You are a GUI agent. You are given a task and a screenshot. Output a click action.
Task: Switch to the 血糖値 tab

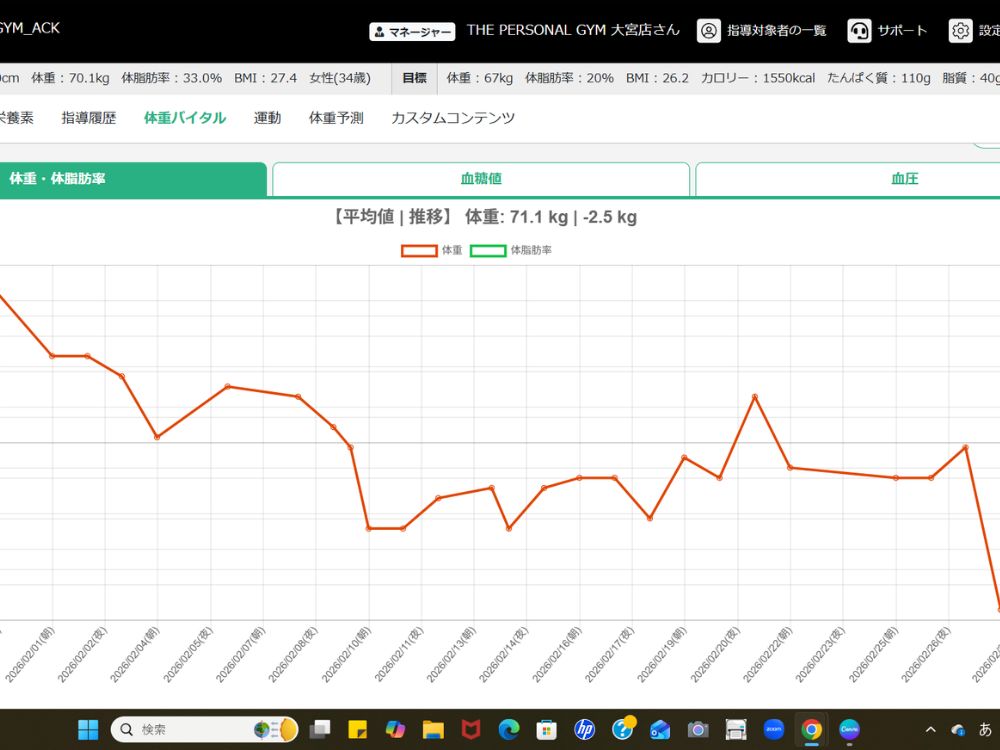coord(481,179)
